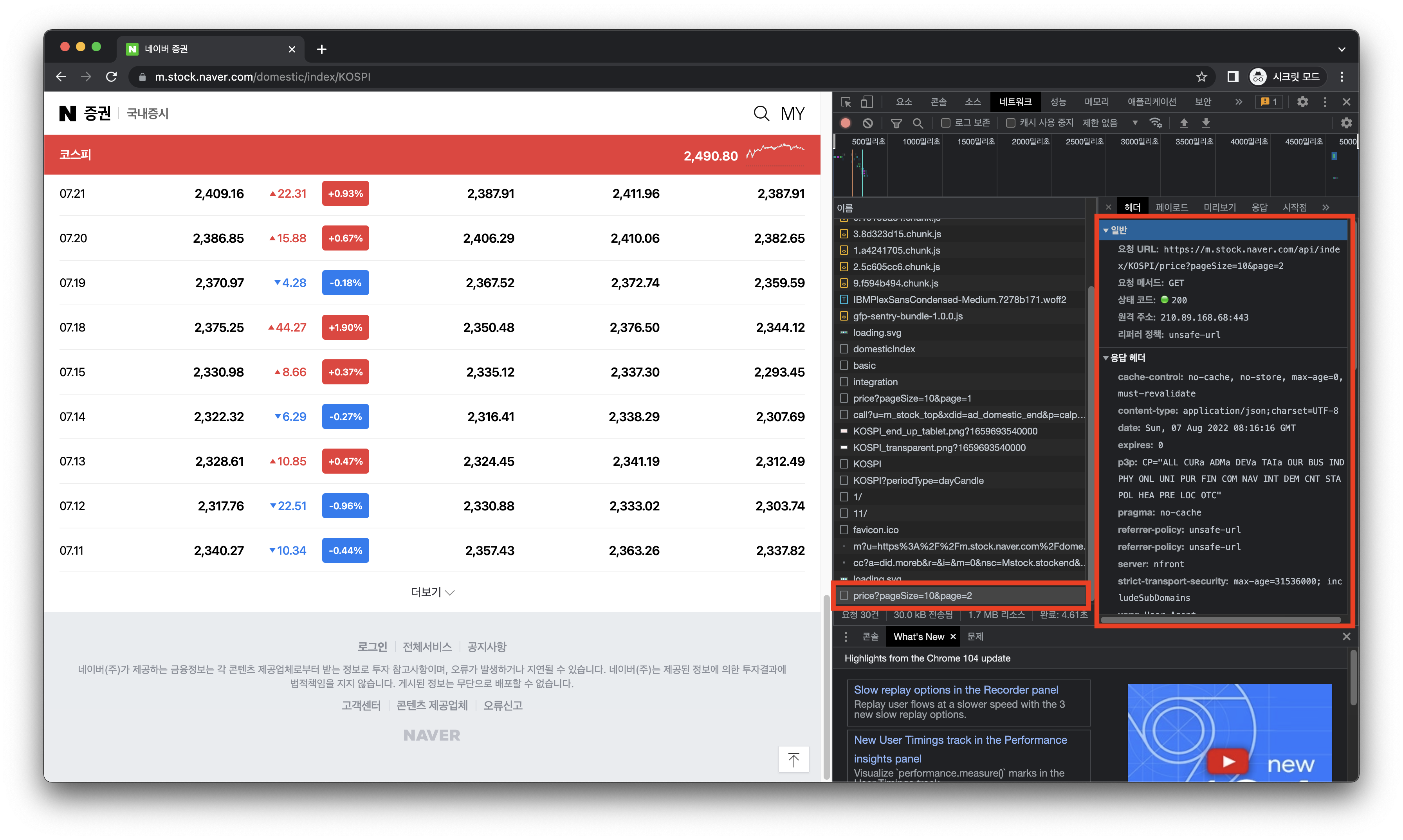Import HAR file upload arrow icon
Viewport: 1403px width, 840px height.
pyautogui.click(x=1183, y=123)
